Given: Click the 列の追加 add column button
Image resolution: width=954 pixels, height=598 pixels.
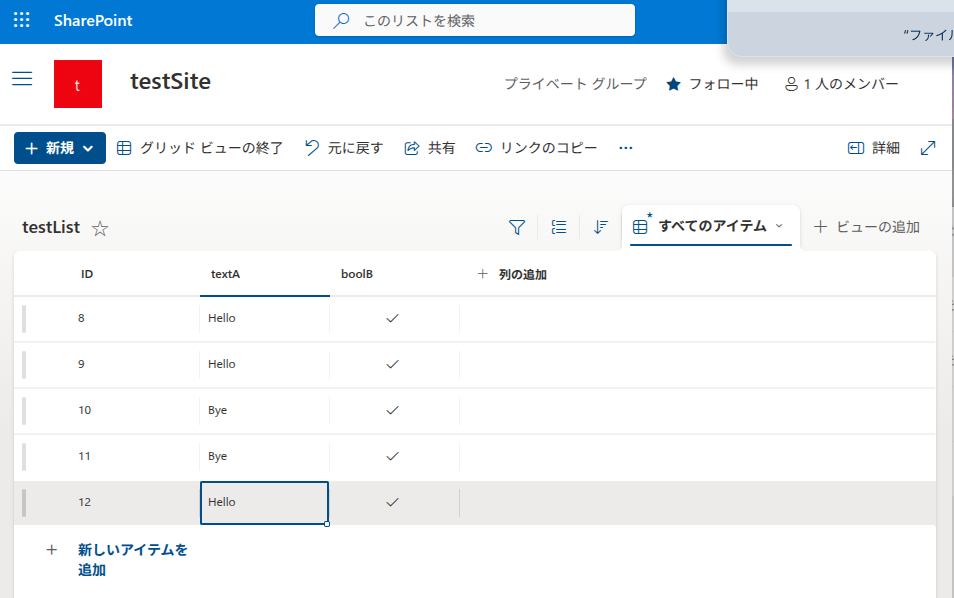Looking at the screenshot, I should pos(512,274).
